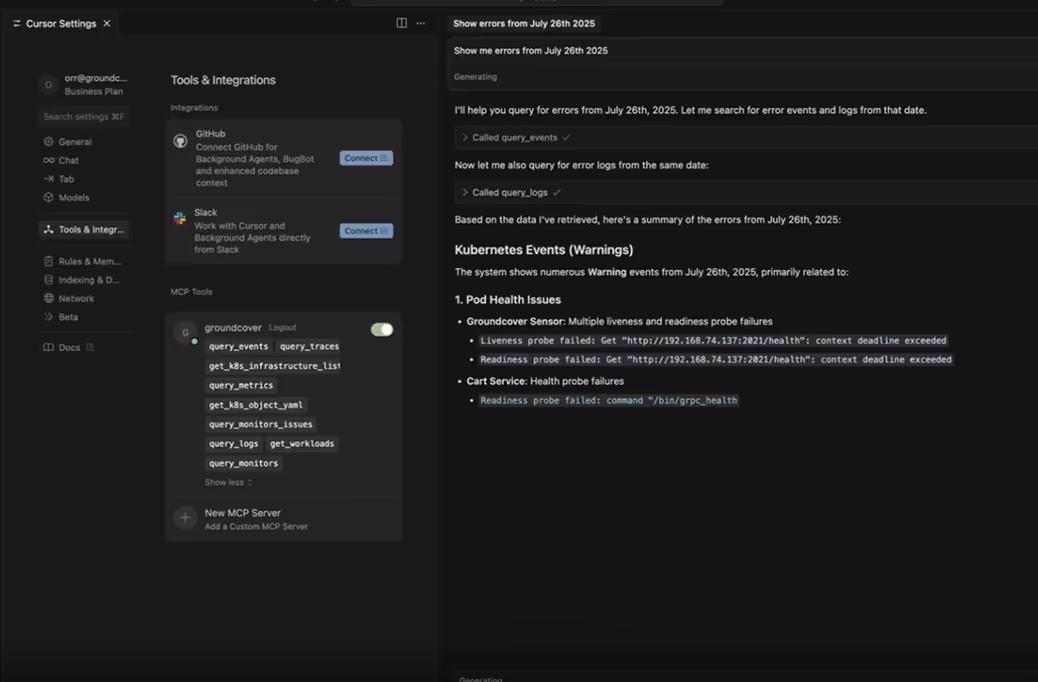Viewport: 1038px width, 682px height.
Task: Click the settings sliders icon beside Cursor Settings
Action: coord(17,23)
